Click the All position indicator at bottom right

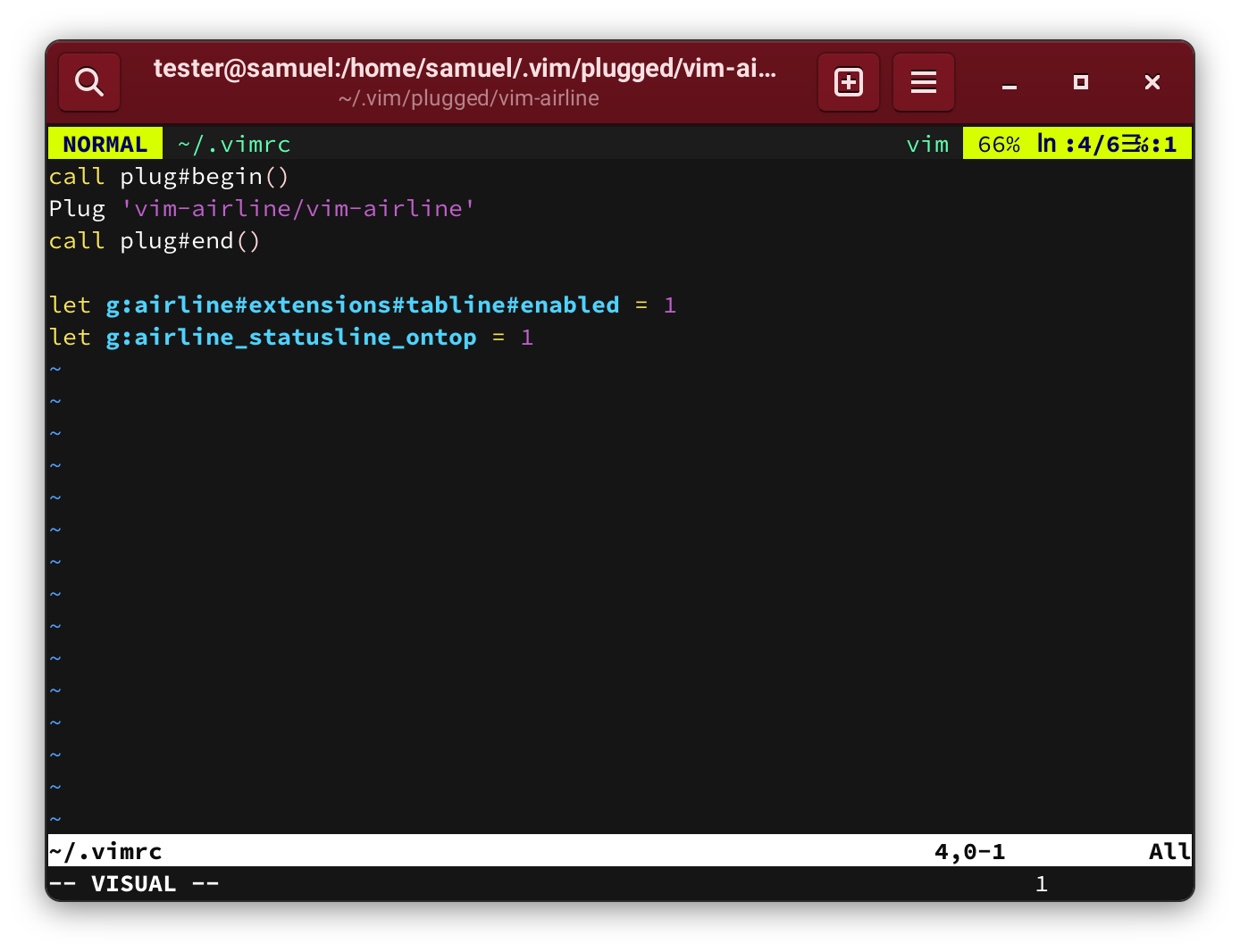[1169, 851]
